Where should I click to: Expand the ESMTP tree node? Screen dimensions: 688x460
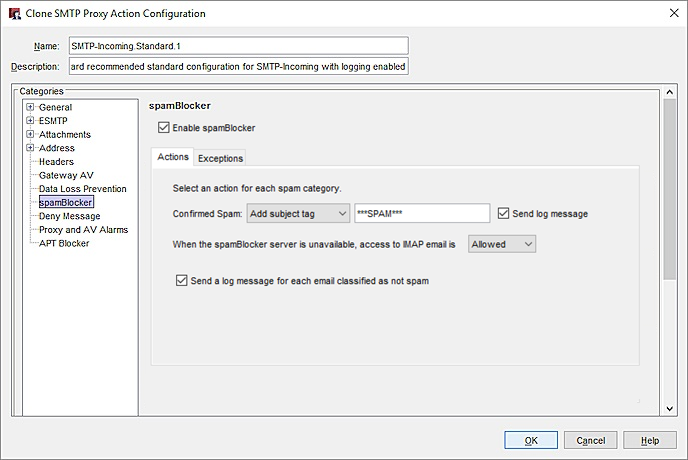pyautogui.click(x=31, y=121)
